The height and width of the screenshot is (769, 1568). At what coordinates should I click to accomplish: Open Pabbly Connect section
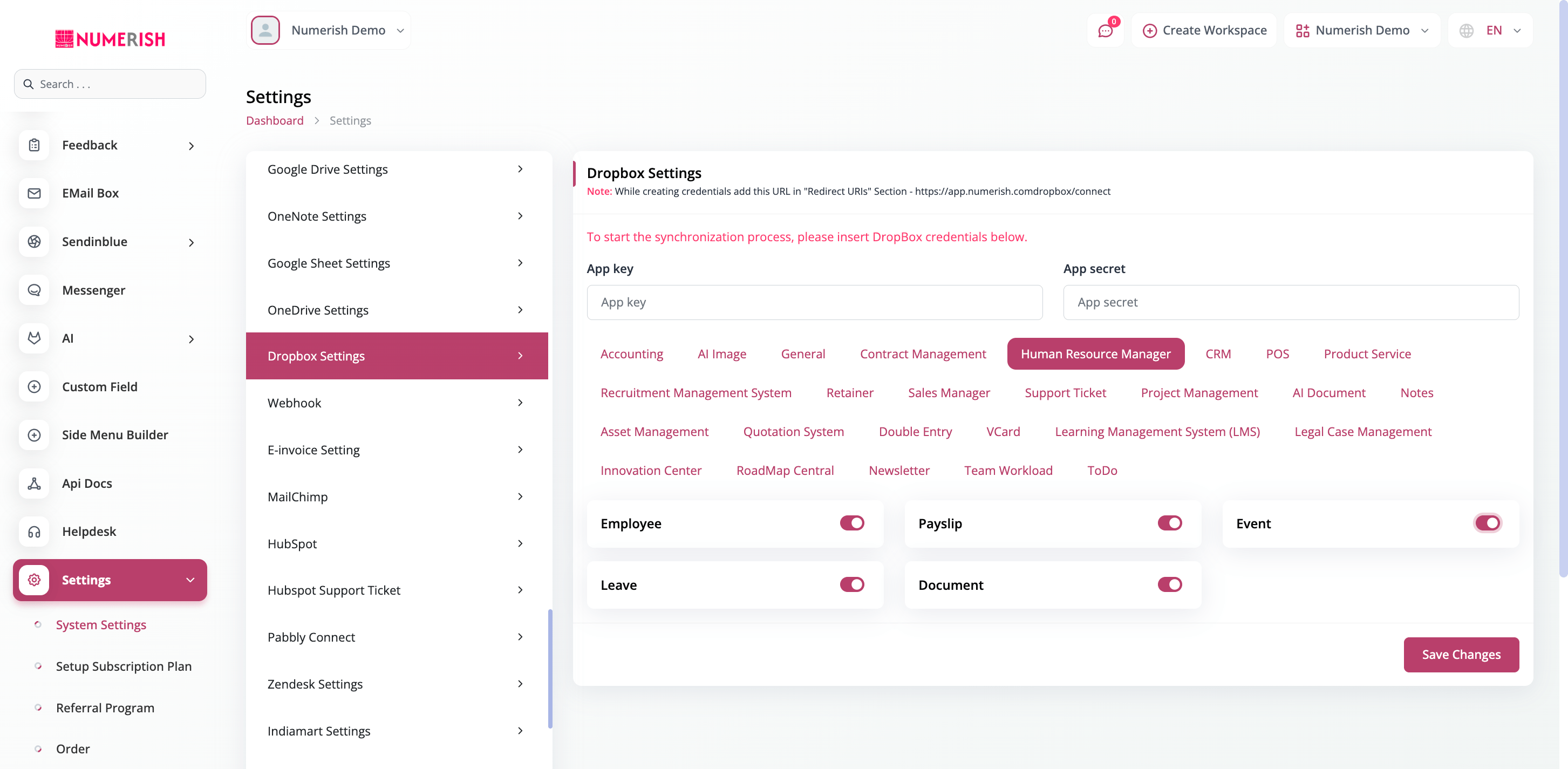397,637
